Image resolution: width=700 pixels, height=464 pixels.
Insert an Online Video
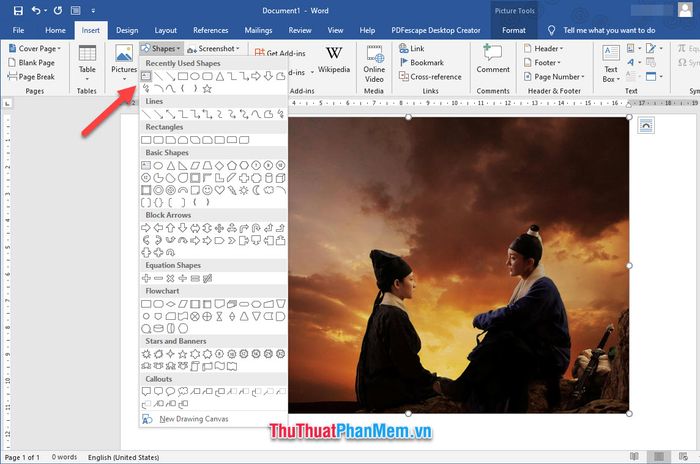[374, 64]
